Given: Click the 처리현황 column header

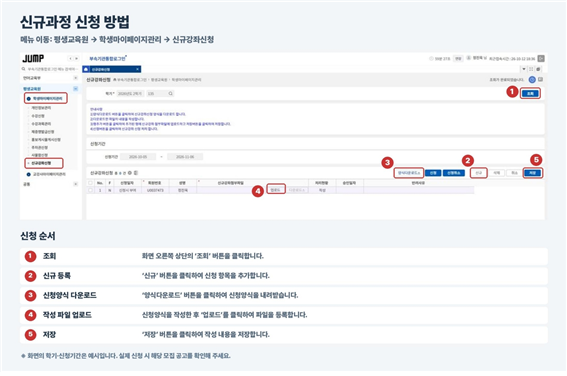Looking at the screenshot, I should pos(322,183).
